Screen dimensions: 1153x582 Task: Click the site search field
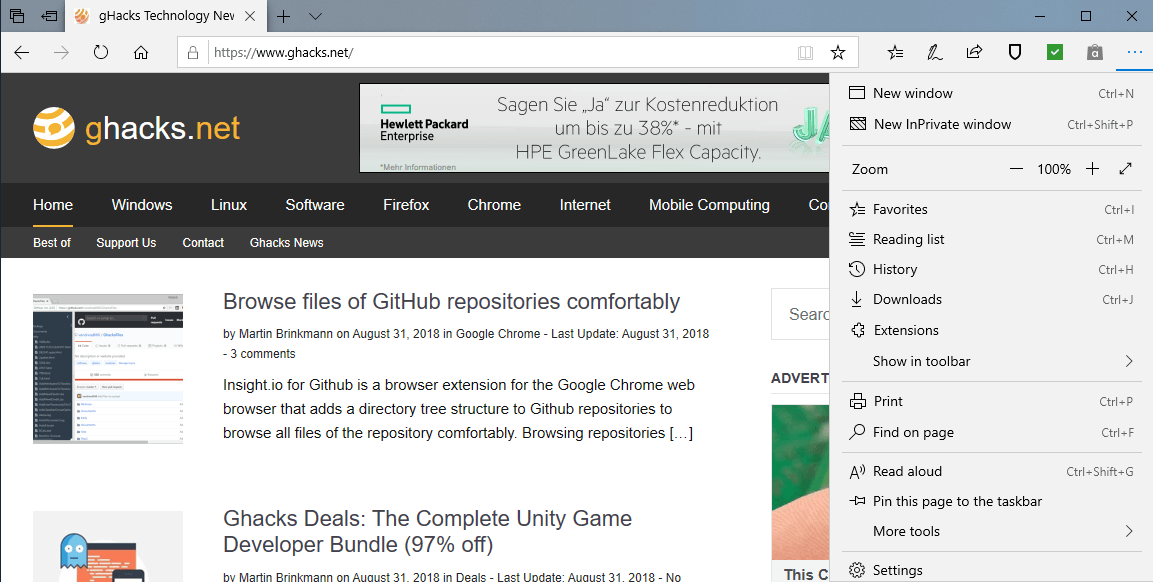coord(801,314)
